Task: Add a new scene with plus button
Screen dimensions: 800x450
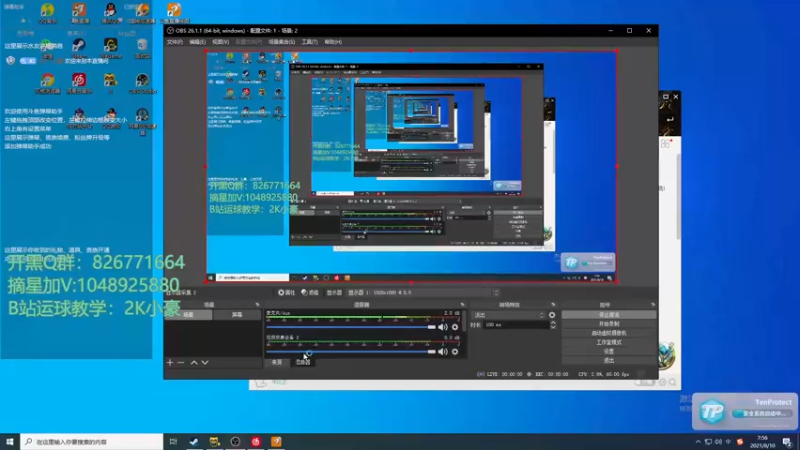Action: (x=170, y=362)
